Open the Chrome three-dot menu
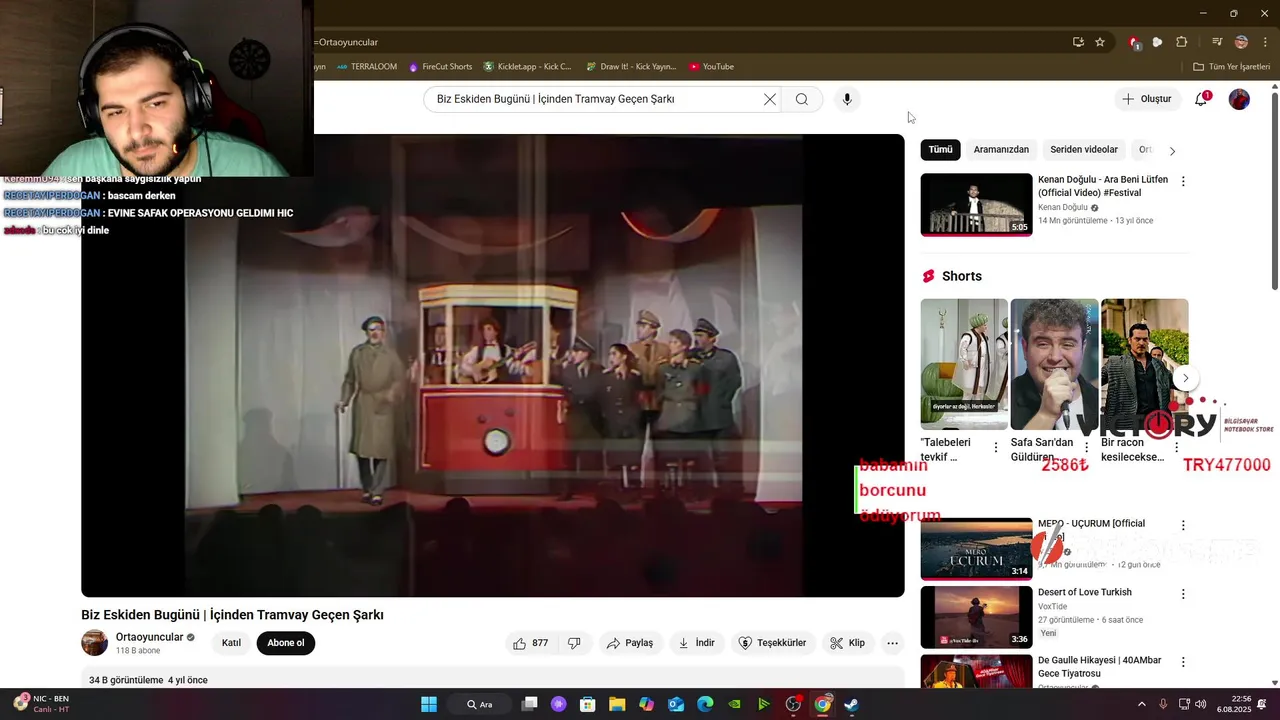This screenshot has width=1280, height=720. [1265, 42]
